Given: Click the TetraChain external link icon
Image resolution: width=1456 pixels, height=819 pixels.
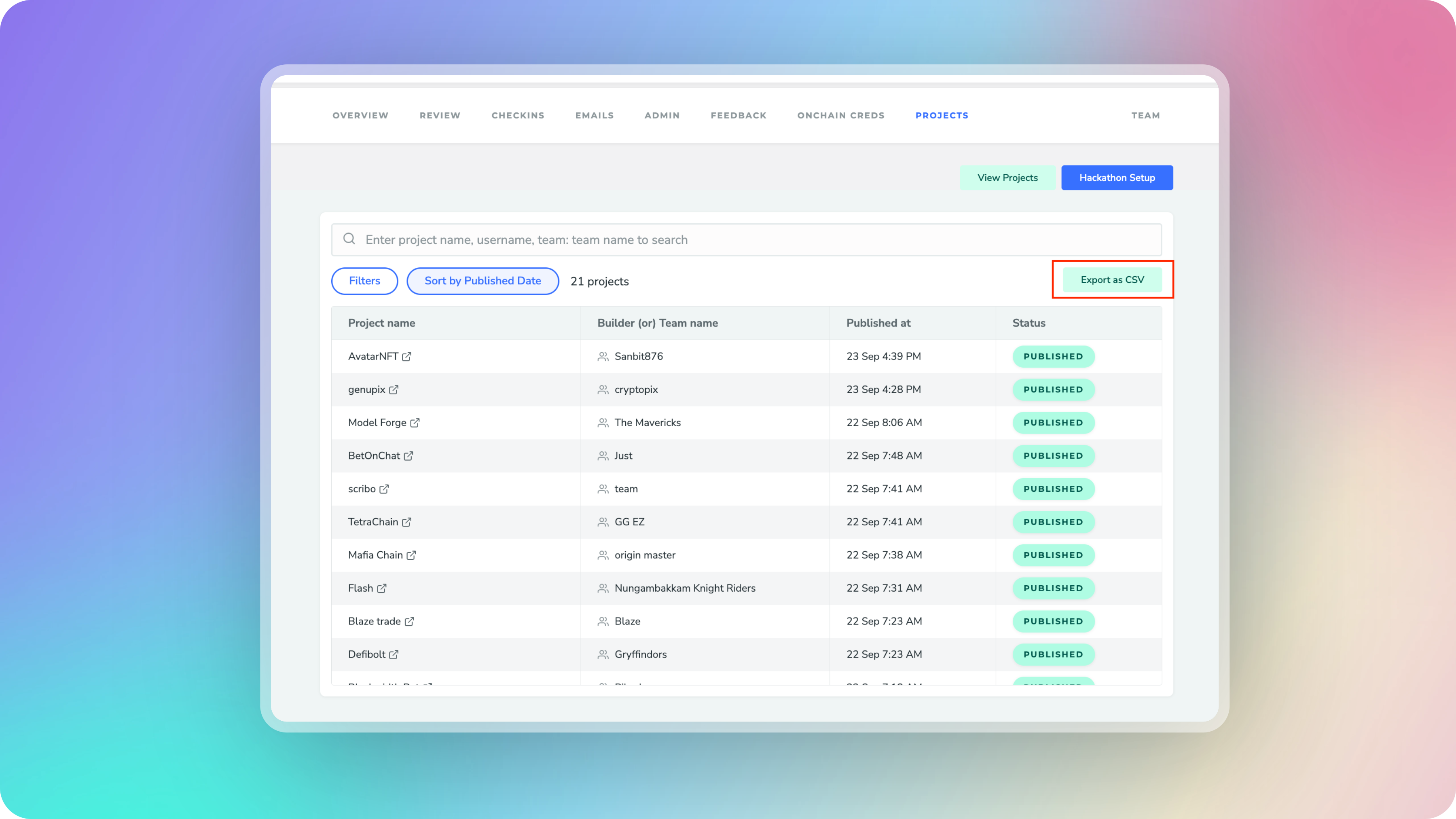Looking at the screenshot, I should click(x=406, y=522).
